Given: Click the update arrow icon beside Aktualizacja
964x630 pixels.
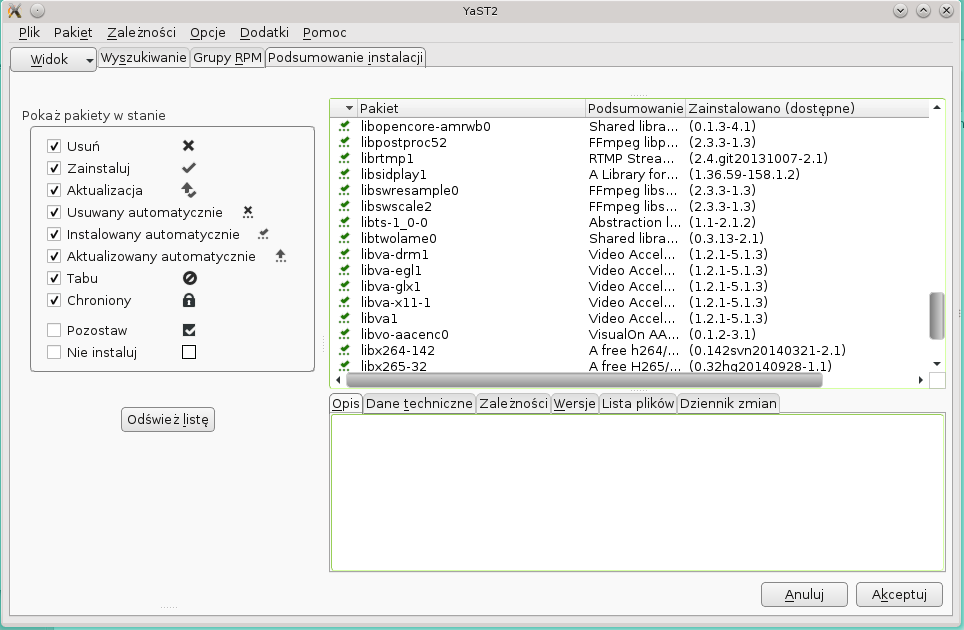Looking at the screenshot, I should click(188, 190).
